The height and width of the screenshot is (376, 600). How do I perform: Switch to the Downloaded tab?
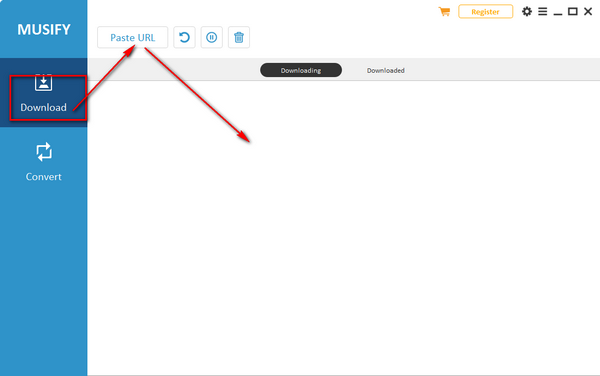385,70
